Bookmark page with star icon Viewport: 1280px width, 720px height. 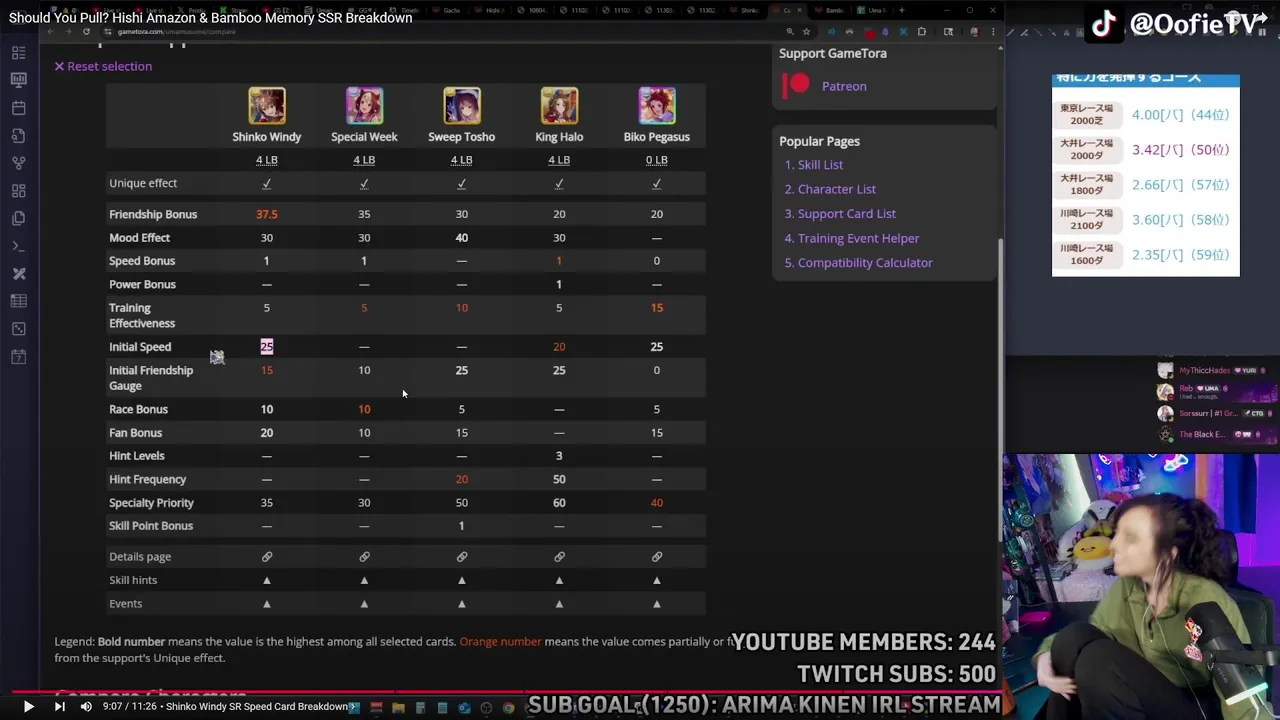click(806, 32)
